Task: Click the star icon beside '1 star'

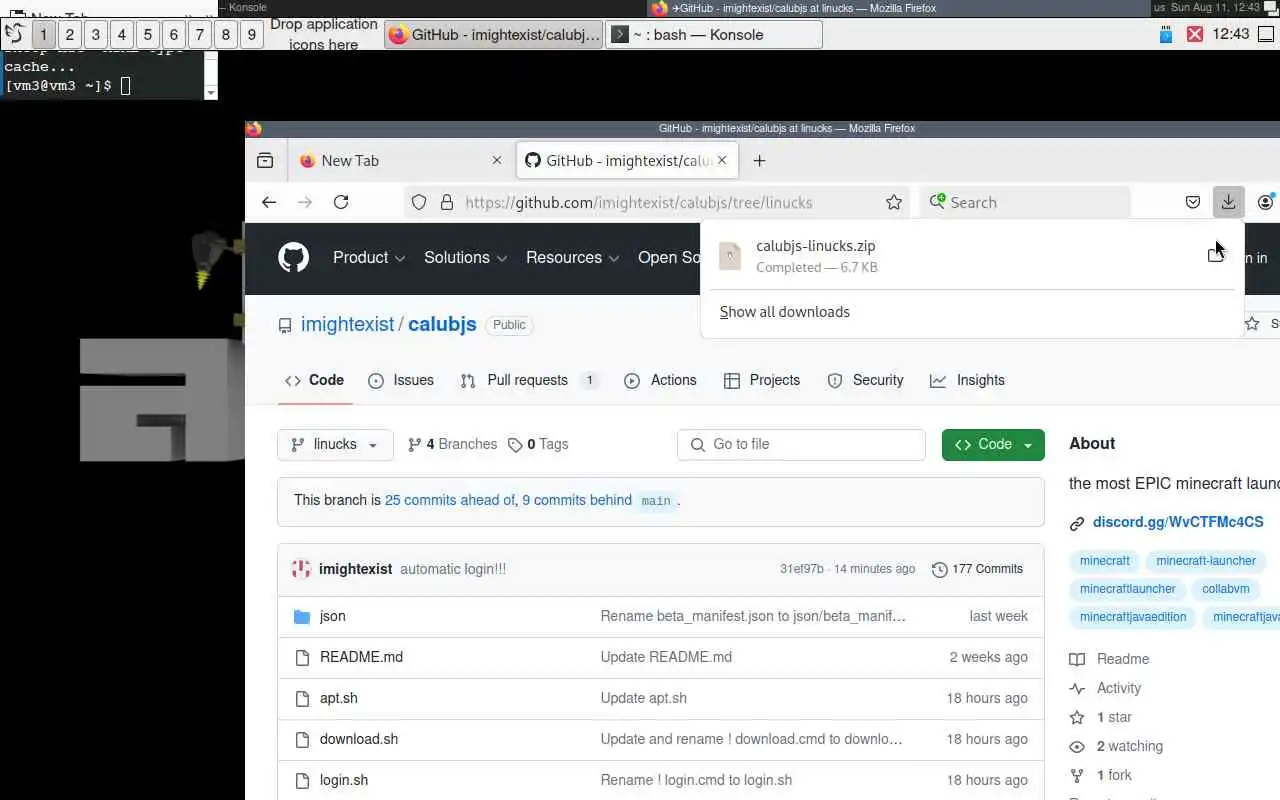Action: (x=1077, y=717)
